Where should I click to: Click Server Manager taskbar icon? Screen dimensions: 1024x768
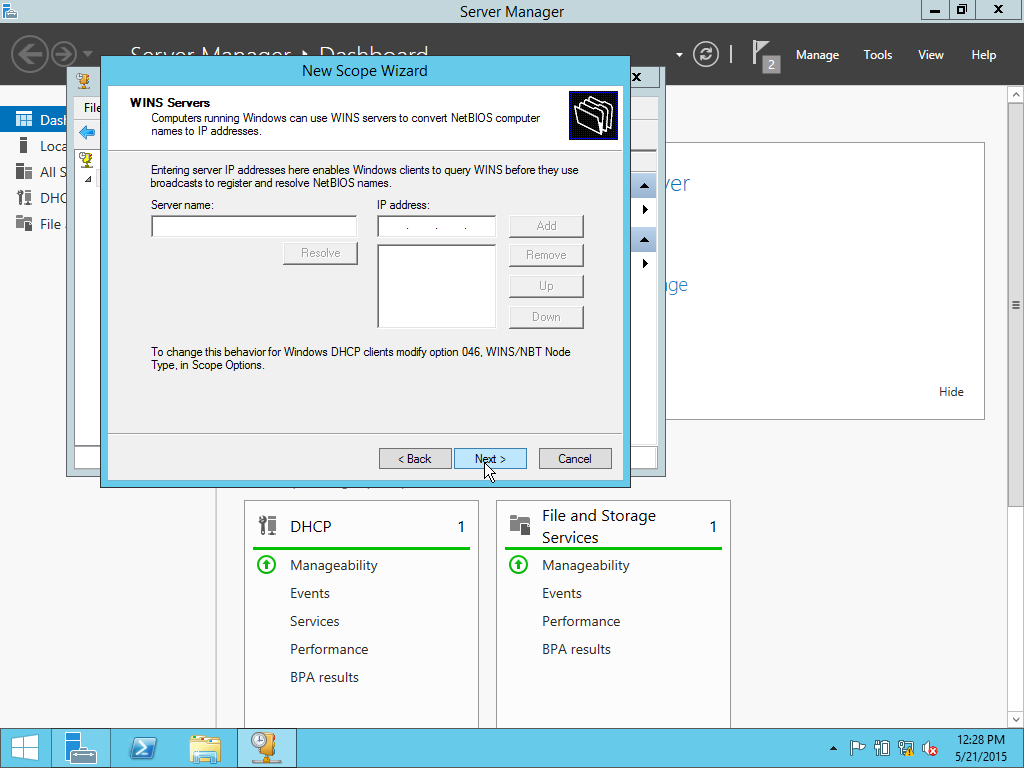tap(81, 748)
